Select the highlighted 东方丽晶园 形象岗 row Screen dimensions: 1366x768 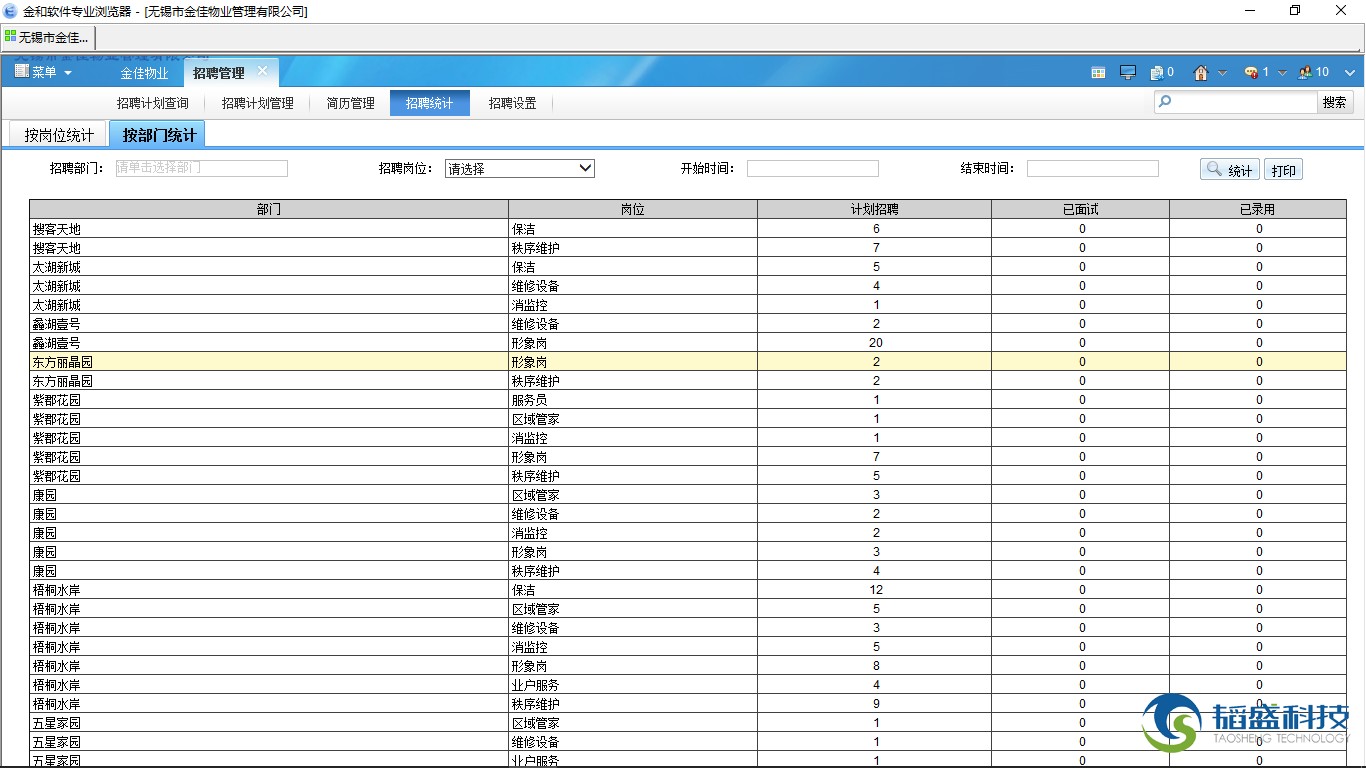coord(688,362)
